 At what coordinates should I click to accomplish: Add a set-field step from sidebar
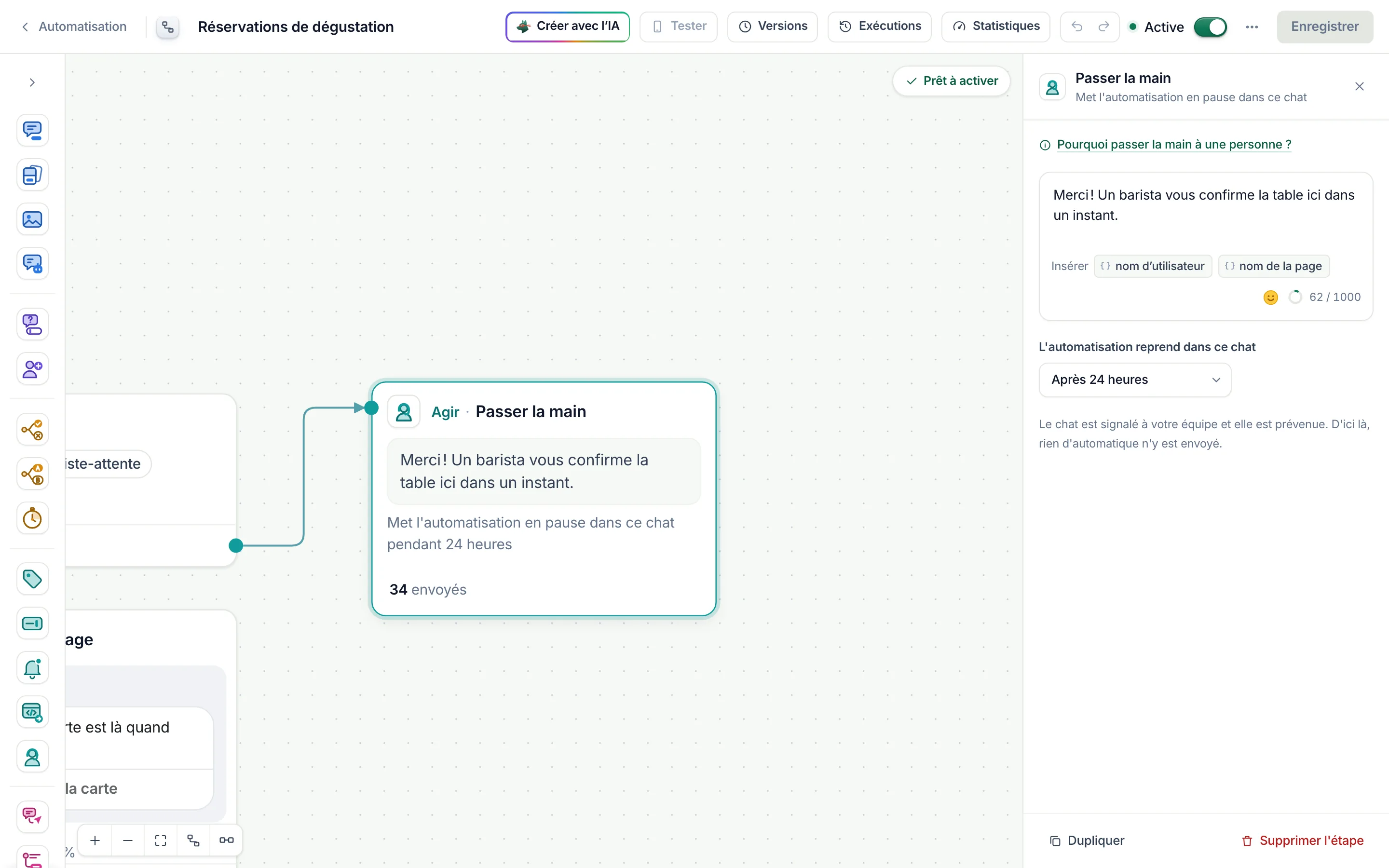(32, 624)
